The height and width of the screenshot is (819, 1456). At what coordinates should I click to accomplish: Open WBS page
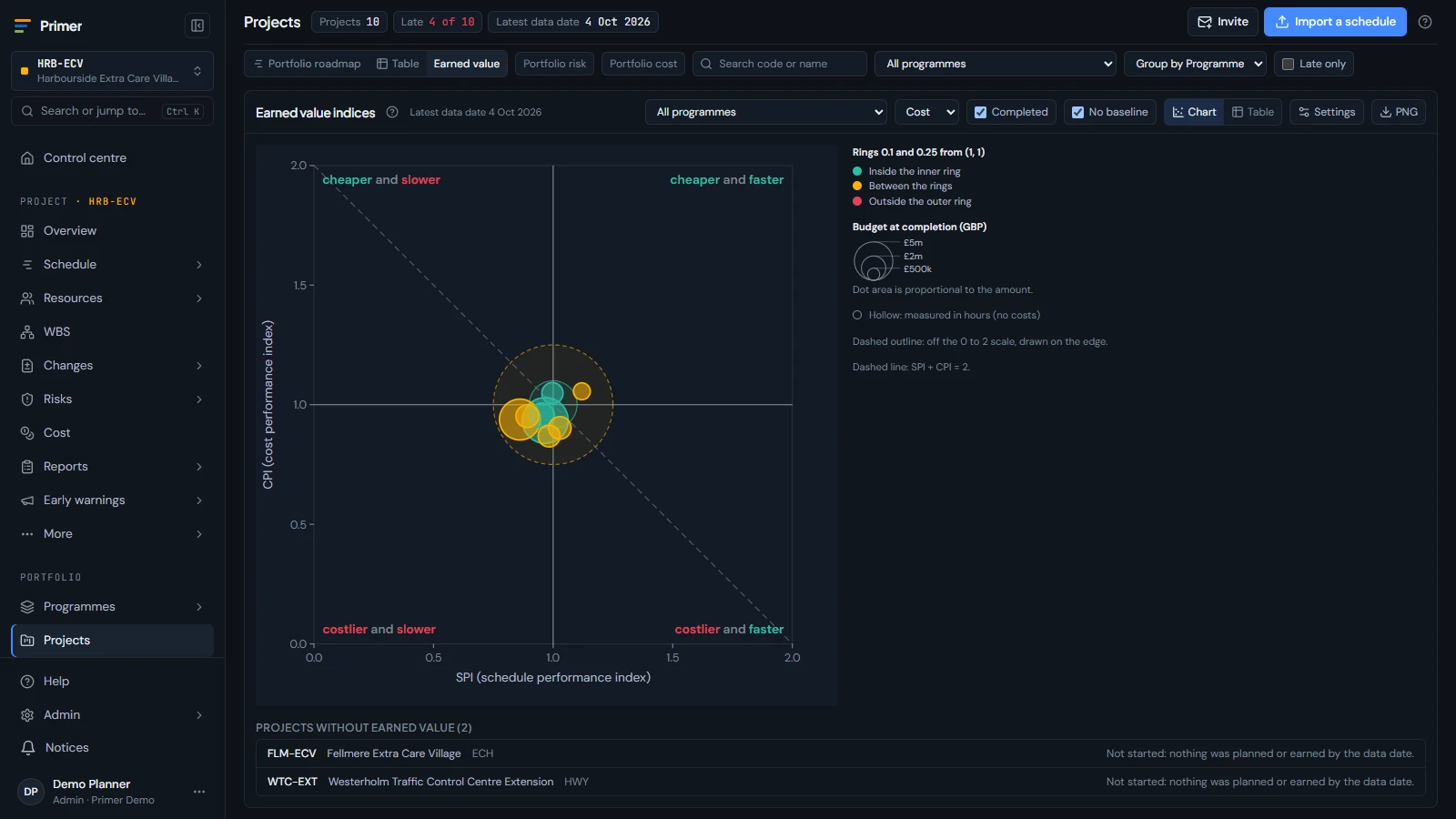pos(113,331)
